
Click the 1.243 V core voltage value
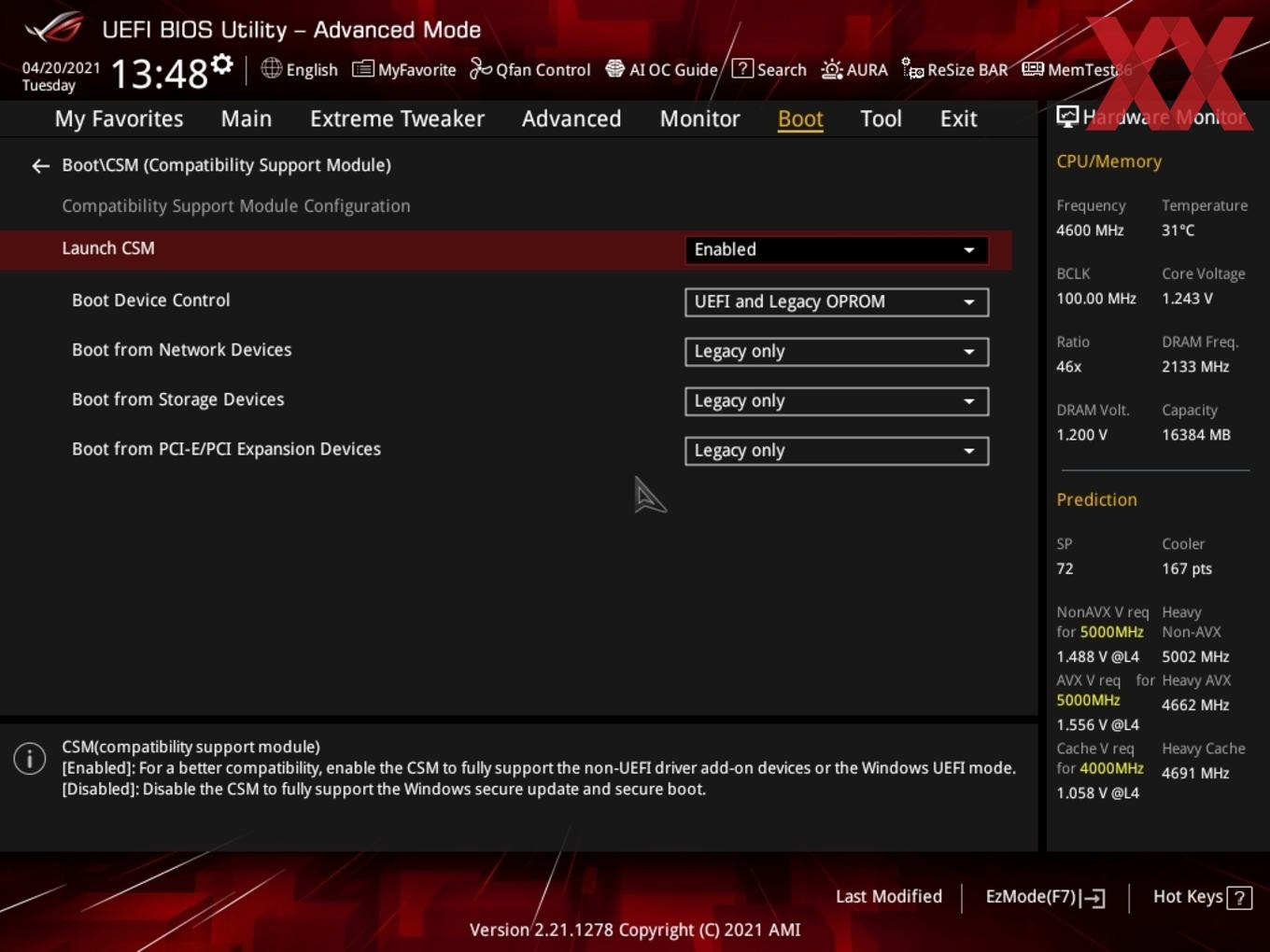click(x=1187, y=299)
